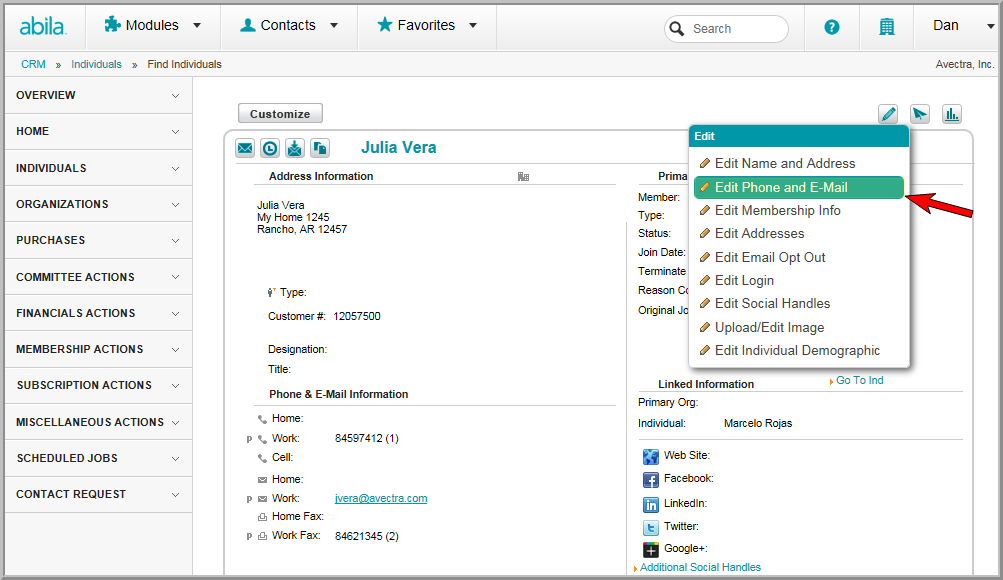The height and width of the screenshot is (580, 1003).
Task: Go to Individuals breadcrumb link
Action: (x=96, y=64)
